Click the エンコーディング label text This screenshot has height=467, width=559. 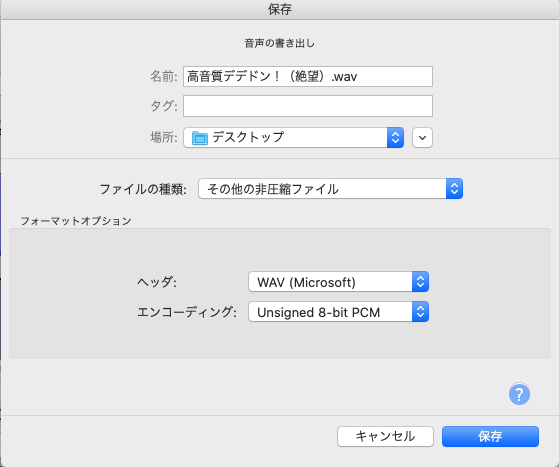pyautogui.click(x=187, y=312)
